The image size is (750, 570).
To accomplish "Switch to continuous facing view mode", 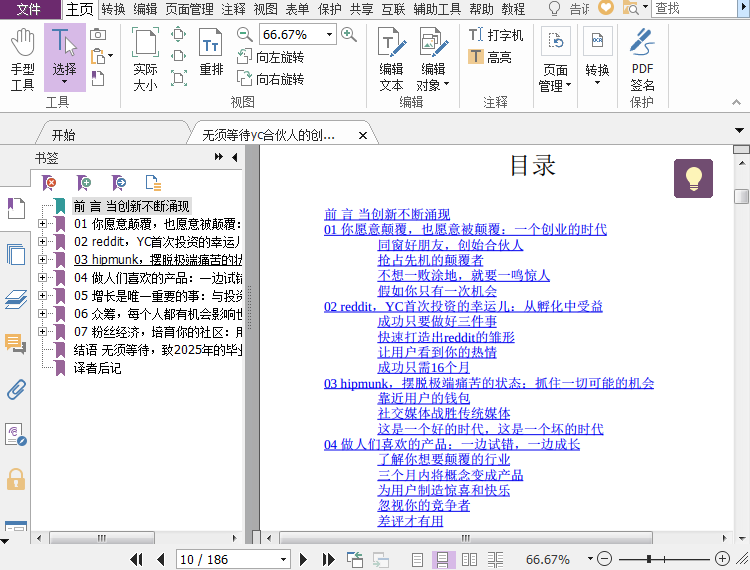I will click(x=495, y=559).
